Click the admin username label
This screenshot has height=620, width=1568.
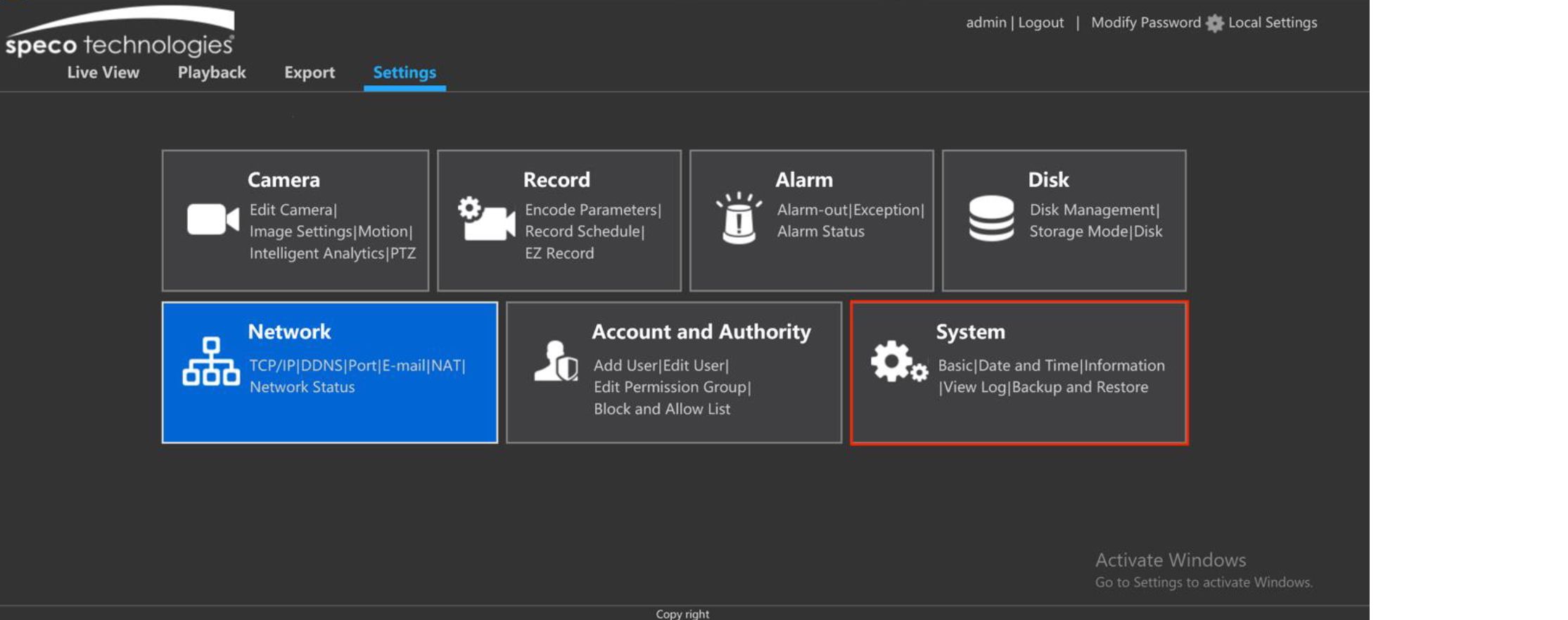986,23
